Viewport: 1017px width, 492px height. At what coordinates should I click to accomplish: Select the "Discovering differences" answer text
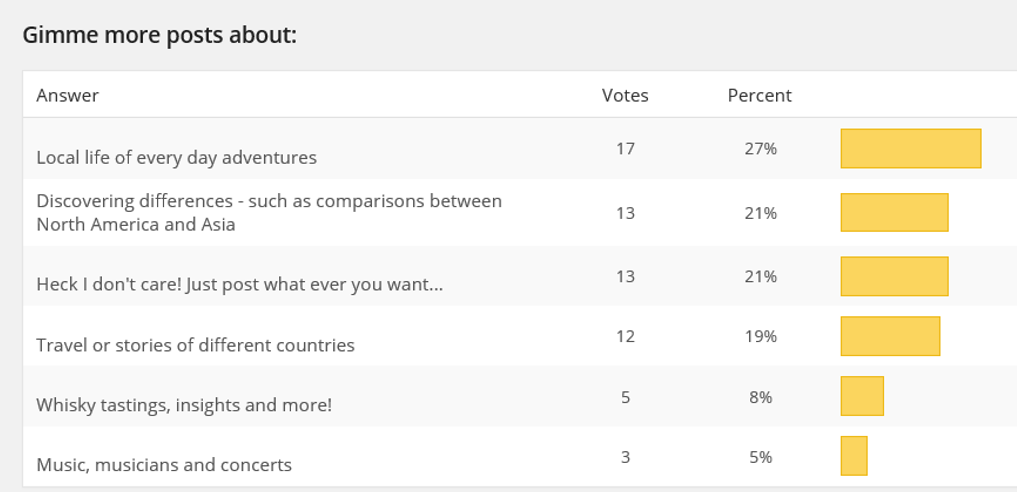point(269,213)
